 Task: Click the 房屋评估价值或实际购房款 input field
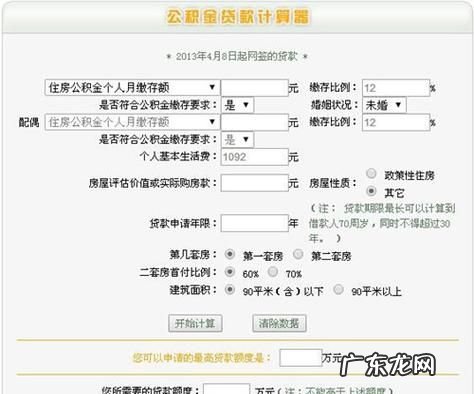[255, 183]
